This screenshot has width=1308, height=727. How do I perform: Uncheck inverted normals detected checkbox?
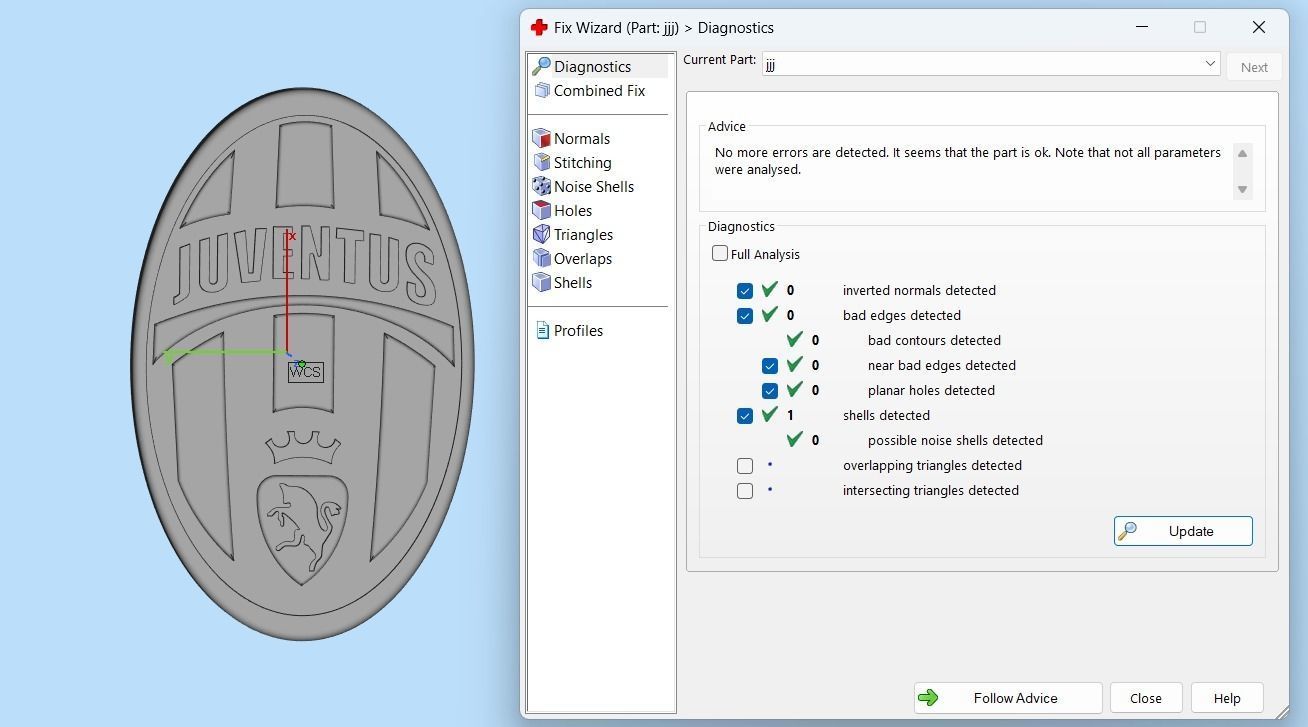tap(745, 291)
